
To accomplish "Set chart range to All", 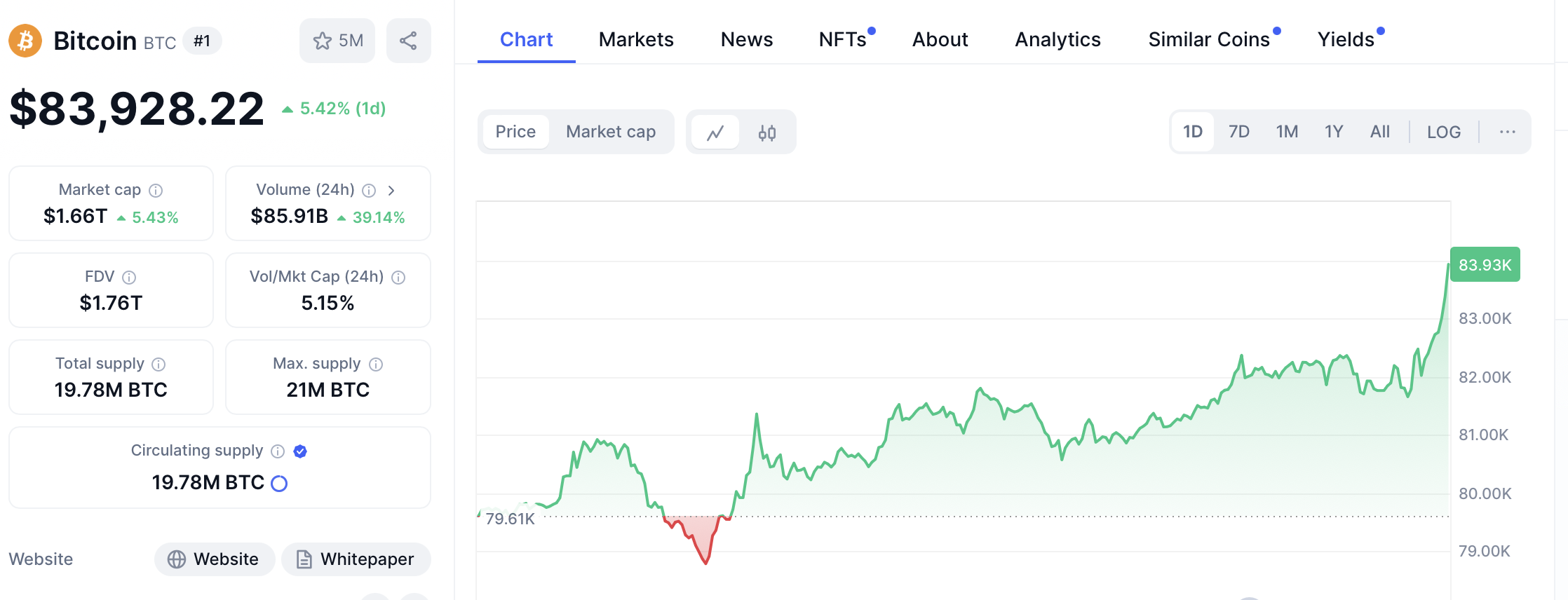I will (x=1380, y=132).
